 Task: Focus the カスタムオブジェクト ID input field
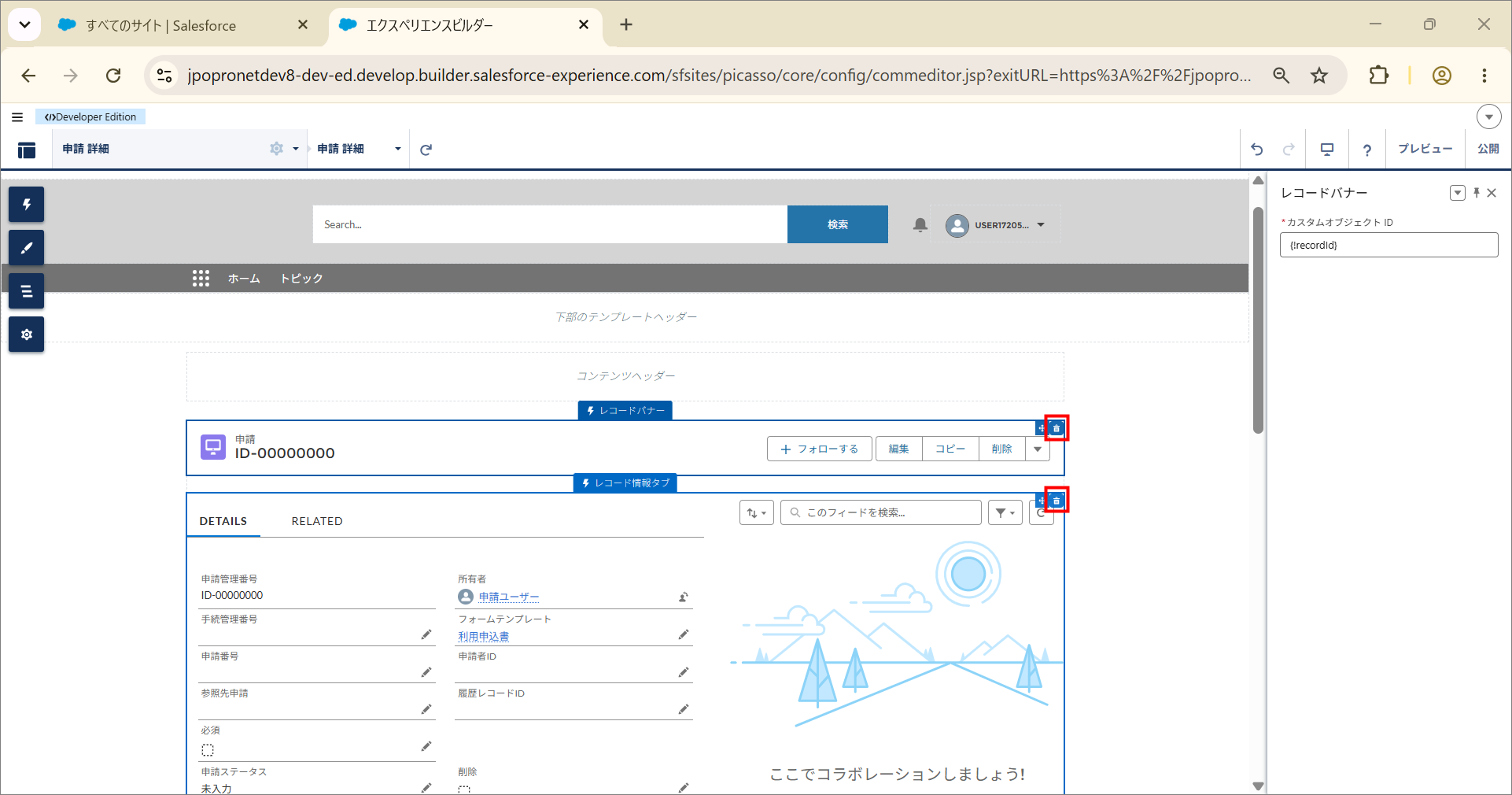tap(1389, 246)
